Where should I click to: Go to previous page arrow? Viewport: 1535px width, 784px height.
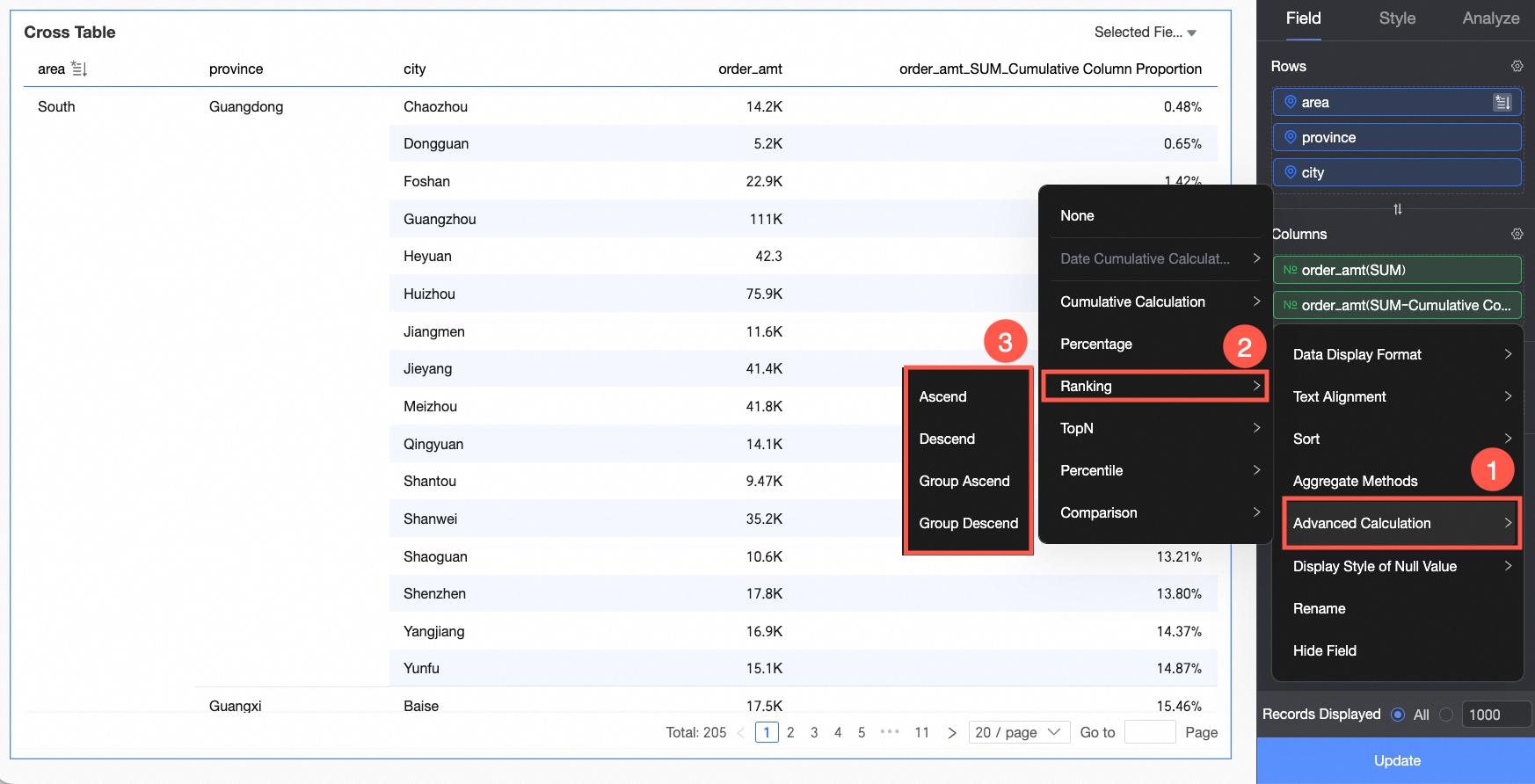[741, 732]
